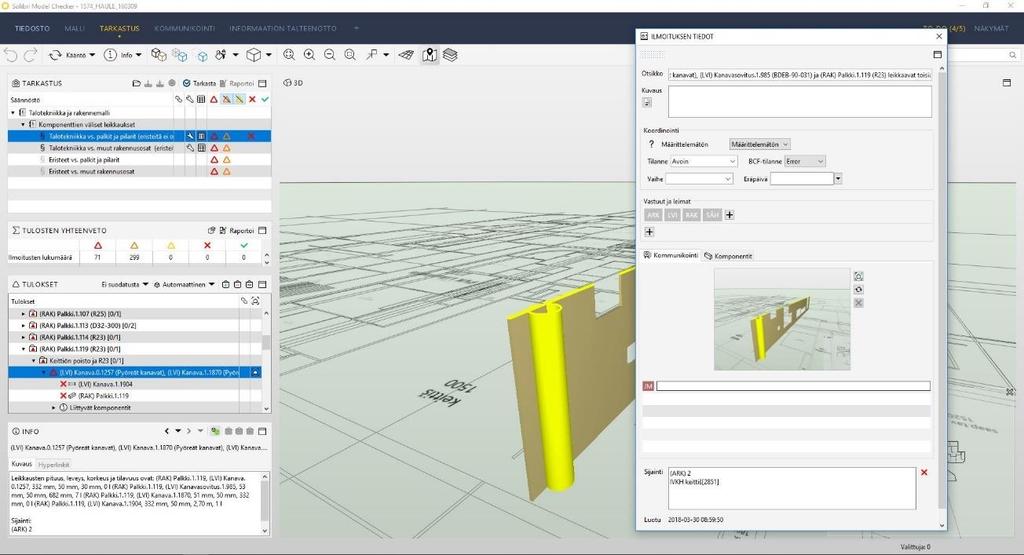
Task: Click the sectioning grid plane icon
Action: click(406, 56)
